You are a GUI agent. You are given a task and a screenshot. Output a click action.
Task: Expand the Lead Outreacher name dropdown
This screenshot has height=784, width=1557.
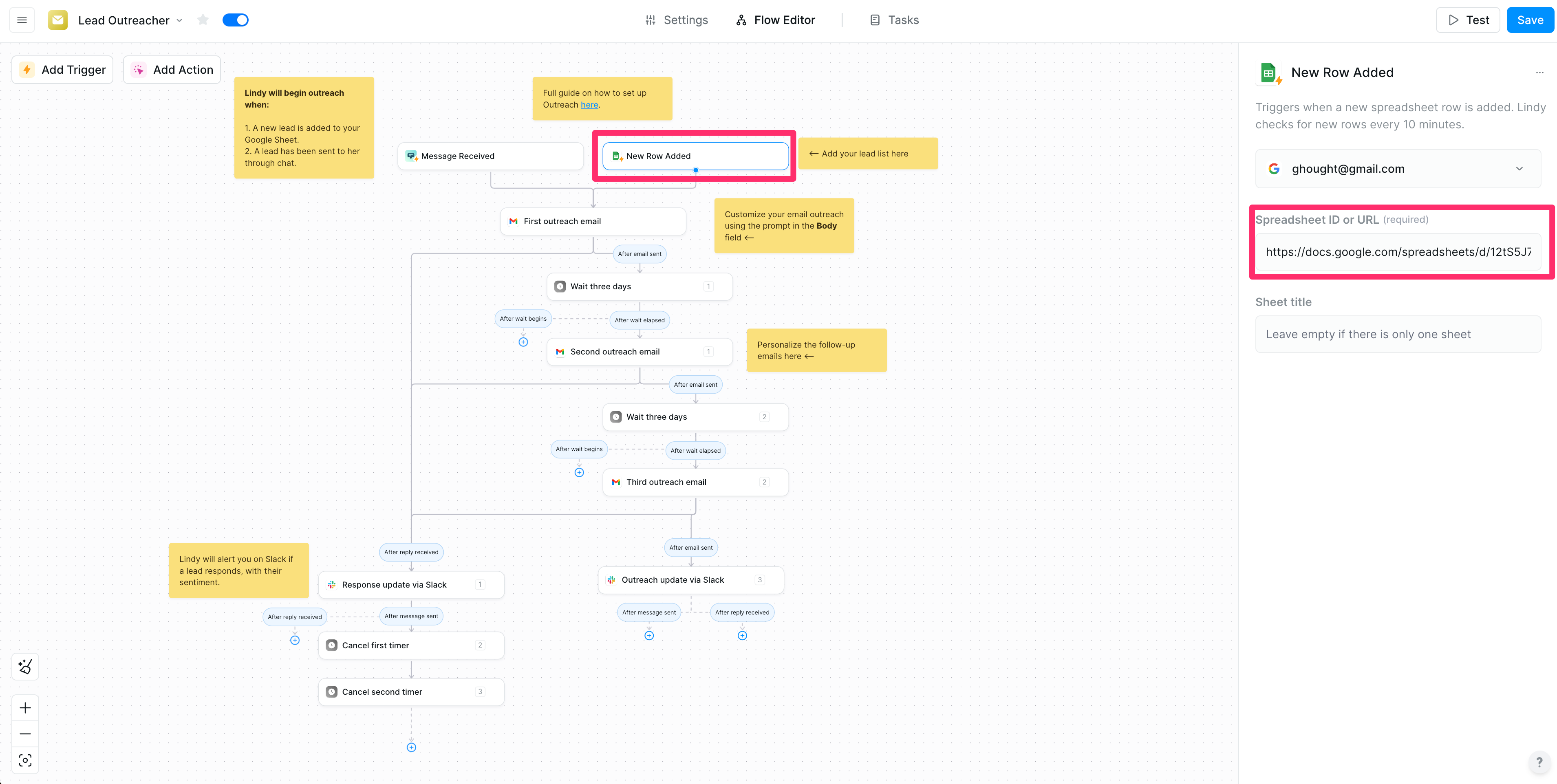point(179,20)
